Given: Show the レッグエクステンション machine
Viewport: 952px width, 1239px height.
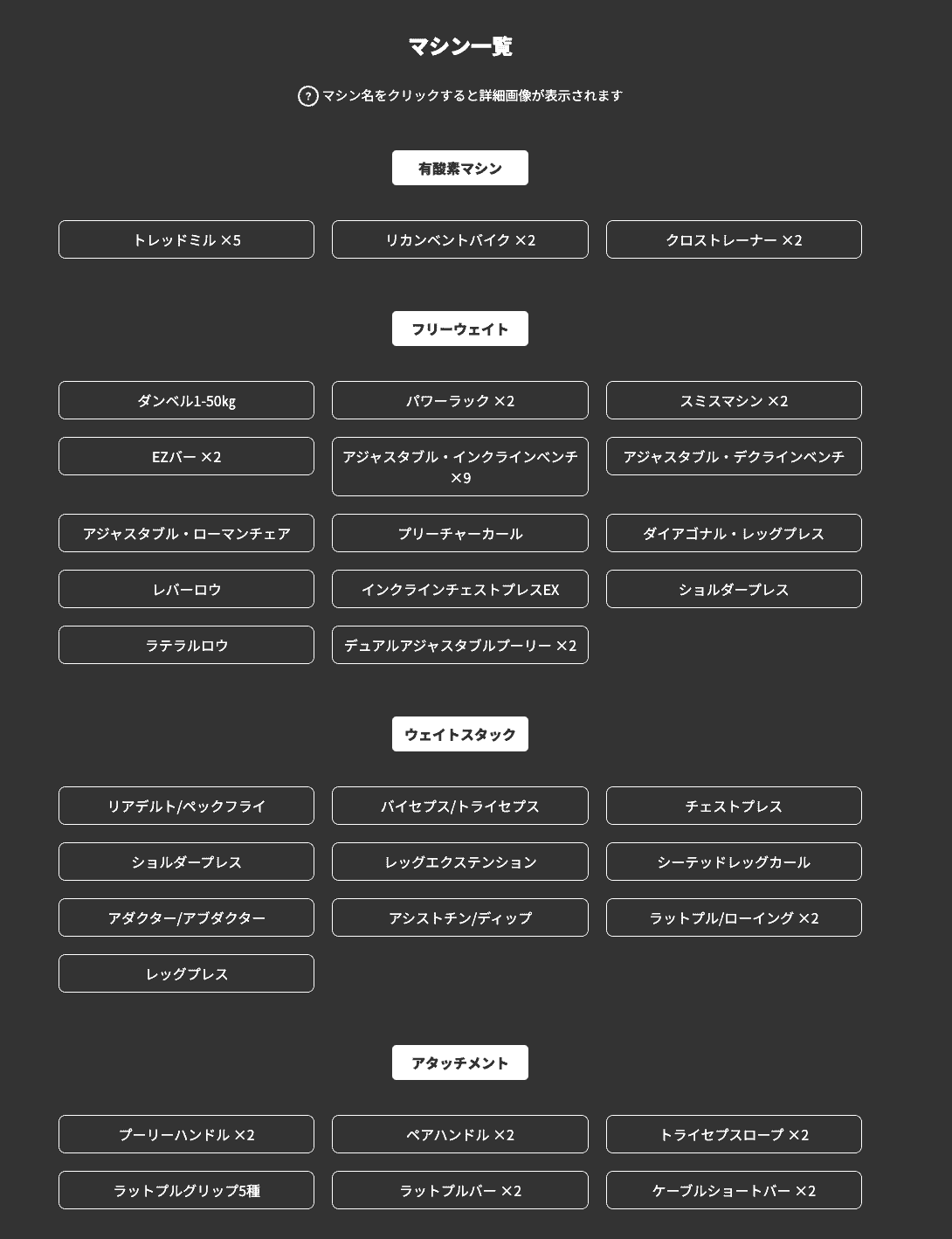Looking at the screenshot, I should click(x=459, y=862).
